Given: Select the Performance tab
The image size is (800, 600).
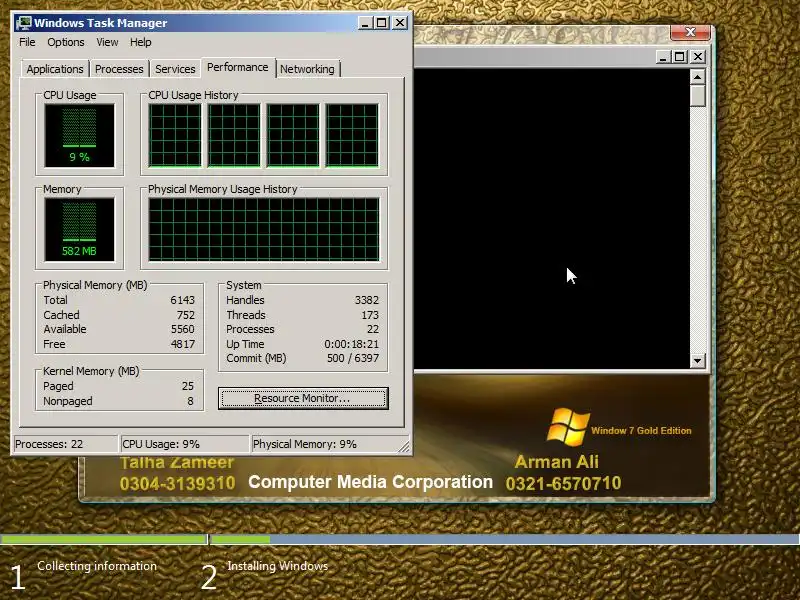Looking at the screenshot, I should point(238,67).
